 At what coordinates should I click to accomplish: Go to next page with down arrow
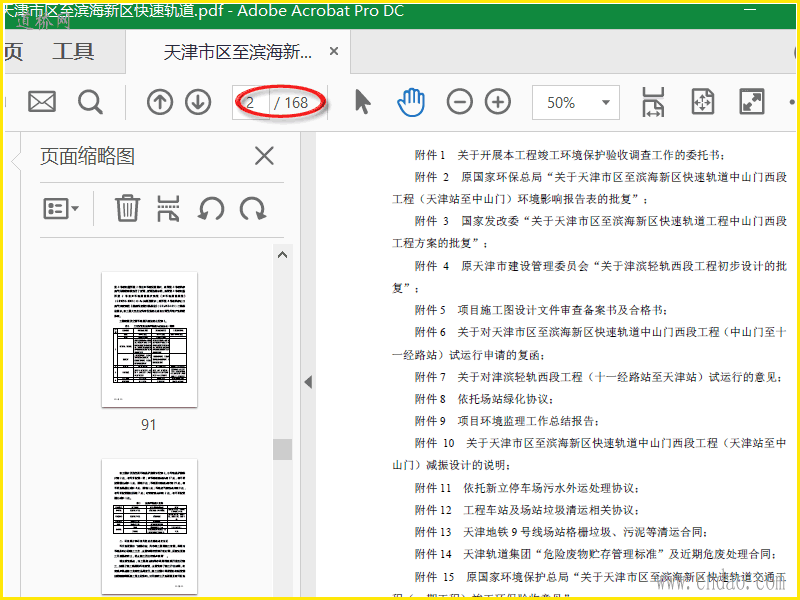(198, 102)
